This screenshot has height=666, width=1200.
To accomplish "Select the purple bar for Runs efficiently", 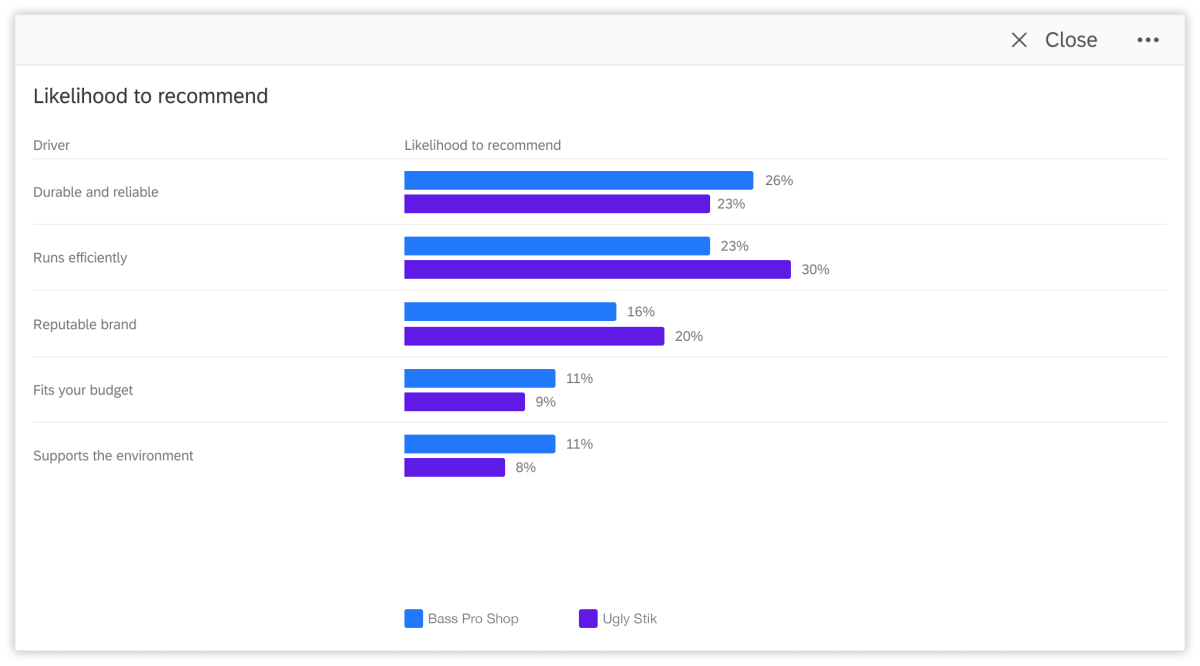I will tap(597, 269).
